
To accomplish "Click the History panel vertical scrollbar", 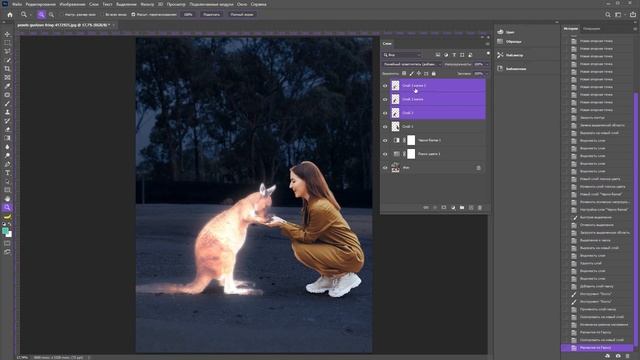I will click(635, 220).
